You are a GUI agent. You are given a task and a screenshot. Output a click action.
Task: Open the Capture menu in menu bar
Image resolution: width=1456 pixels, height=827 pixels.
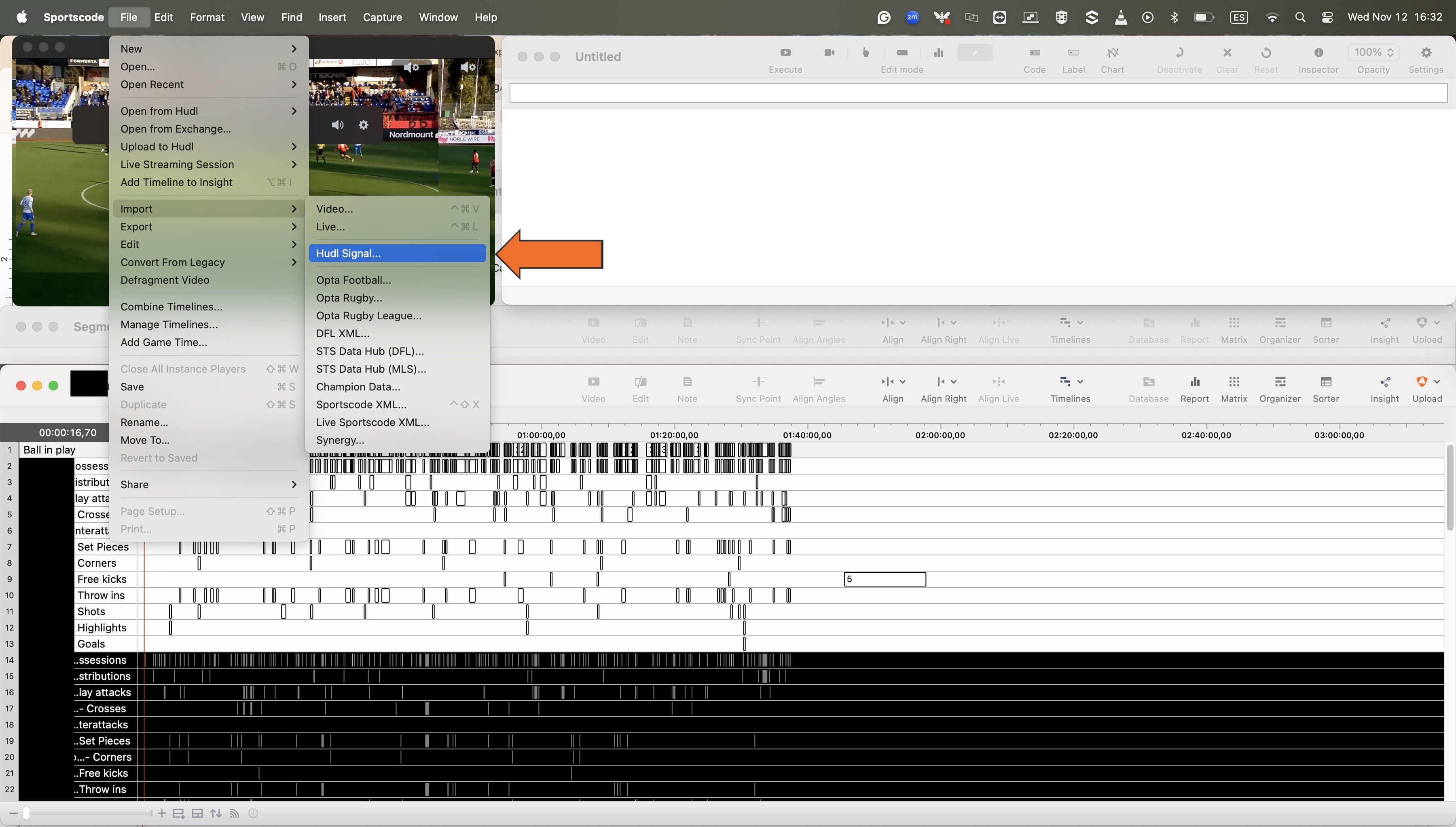click(x=383, y=17)
